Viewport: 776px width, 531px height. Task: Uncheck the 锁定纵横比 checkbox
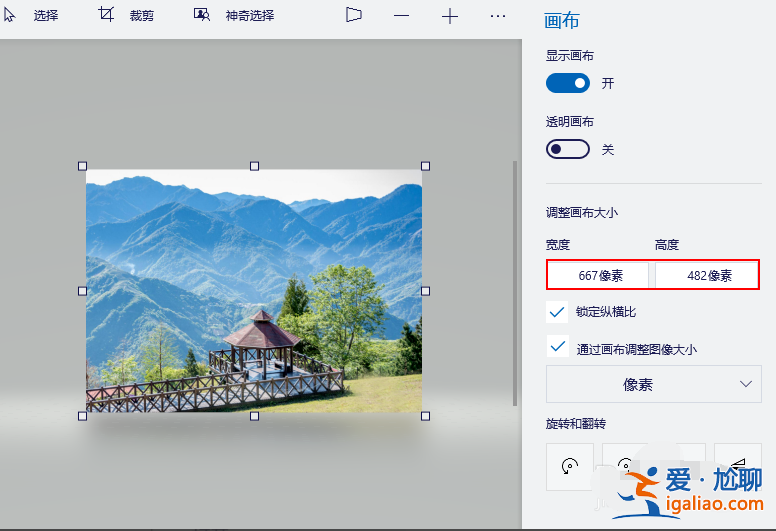click(x=557, y=312)
